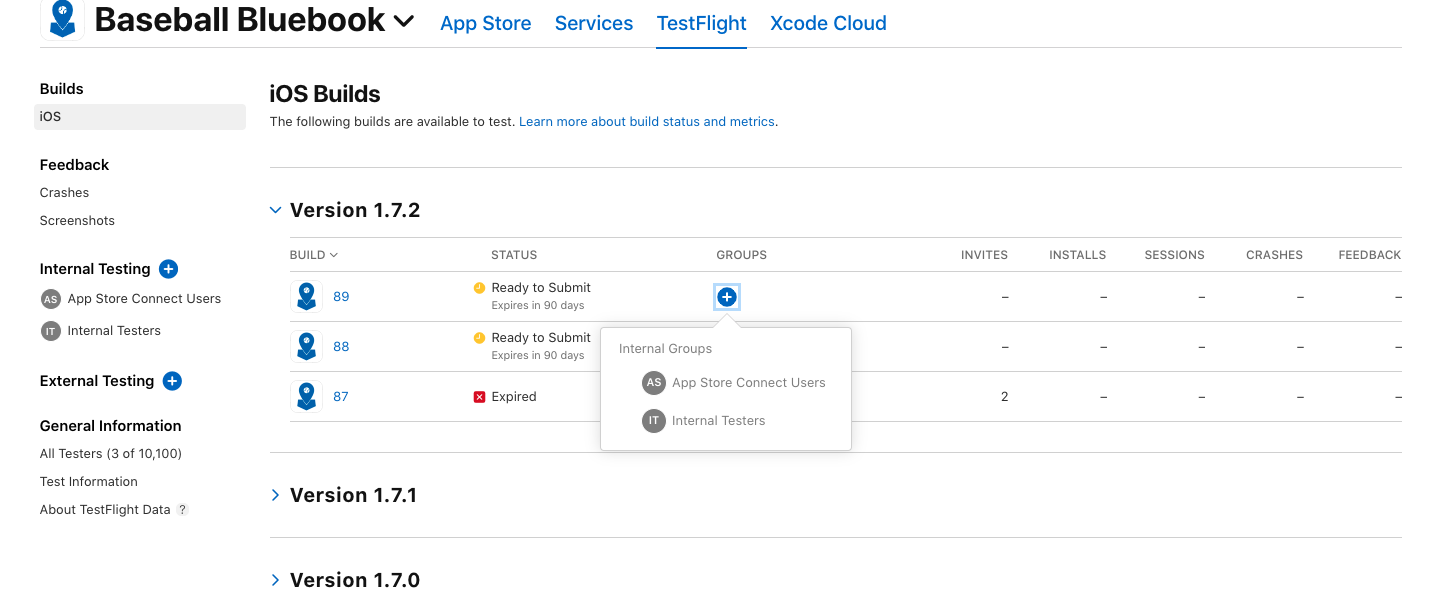Viewport: 1452px width, 608px height.
Task: Add a new External Testing group
Action: coord(172,381)
